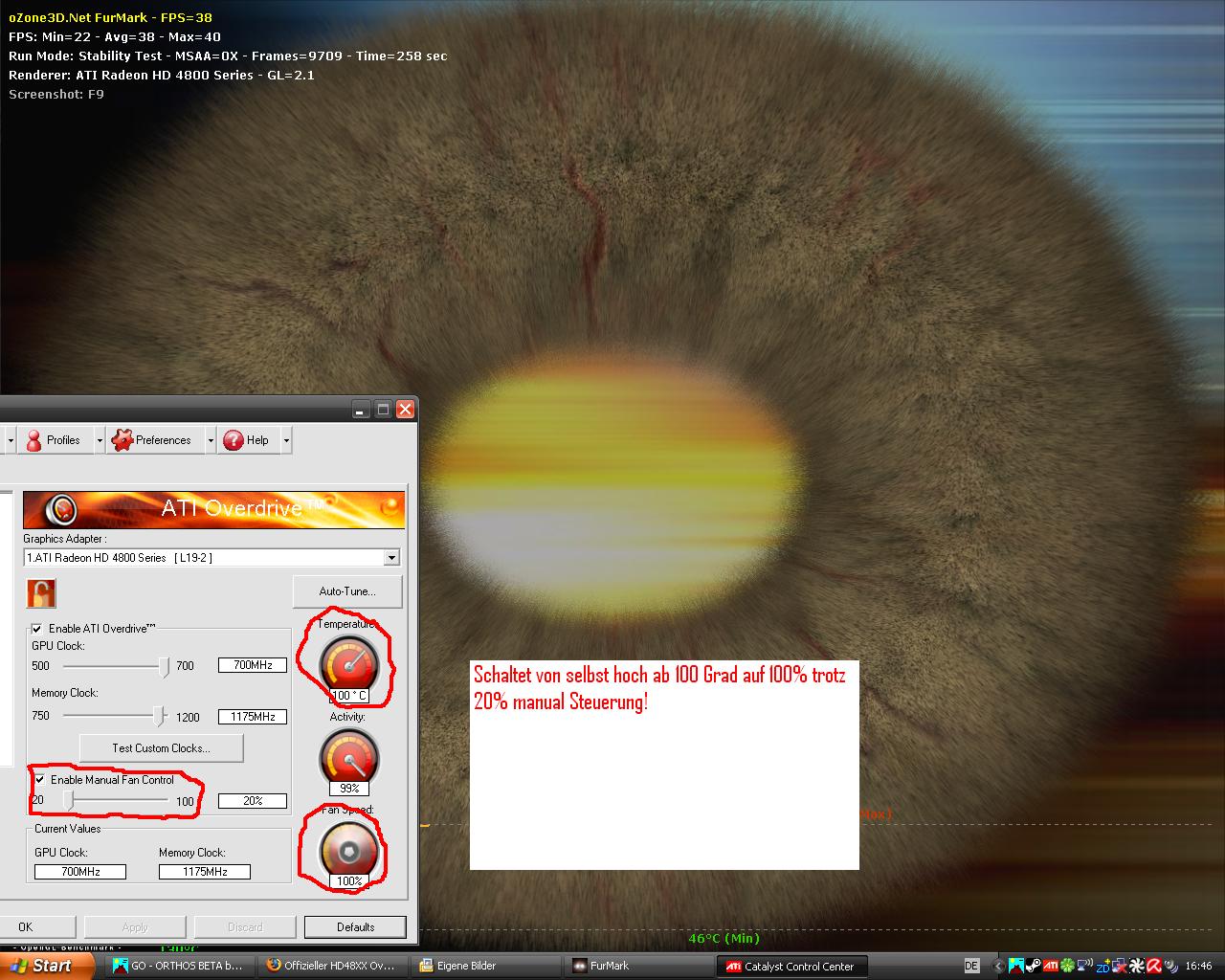
Task: Open the Windows Start menu
Action: [46, 966]
